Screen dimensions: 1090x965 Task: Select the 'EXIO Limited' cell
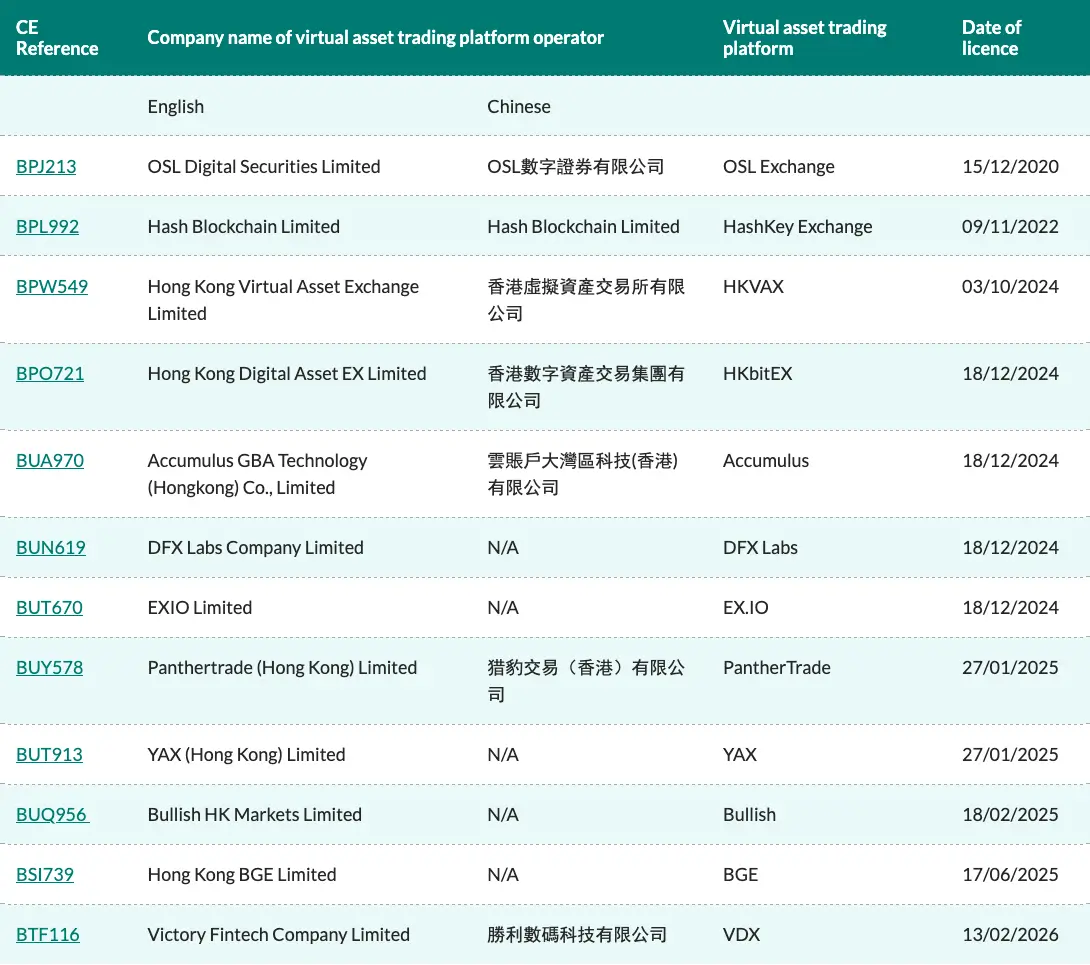[200, 608]
